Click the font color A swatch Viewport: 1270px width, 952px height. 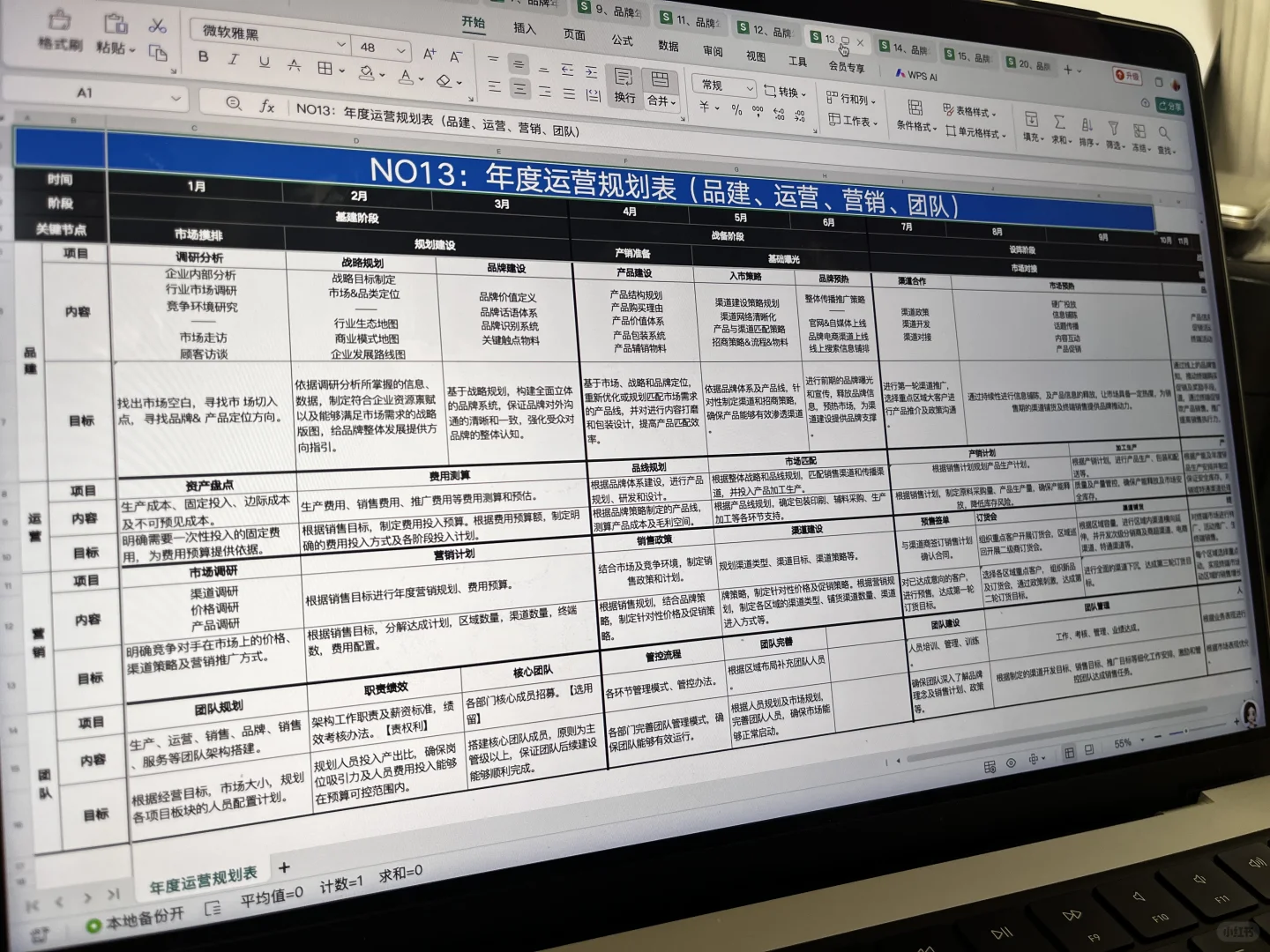405,77
